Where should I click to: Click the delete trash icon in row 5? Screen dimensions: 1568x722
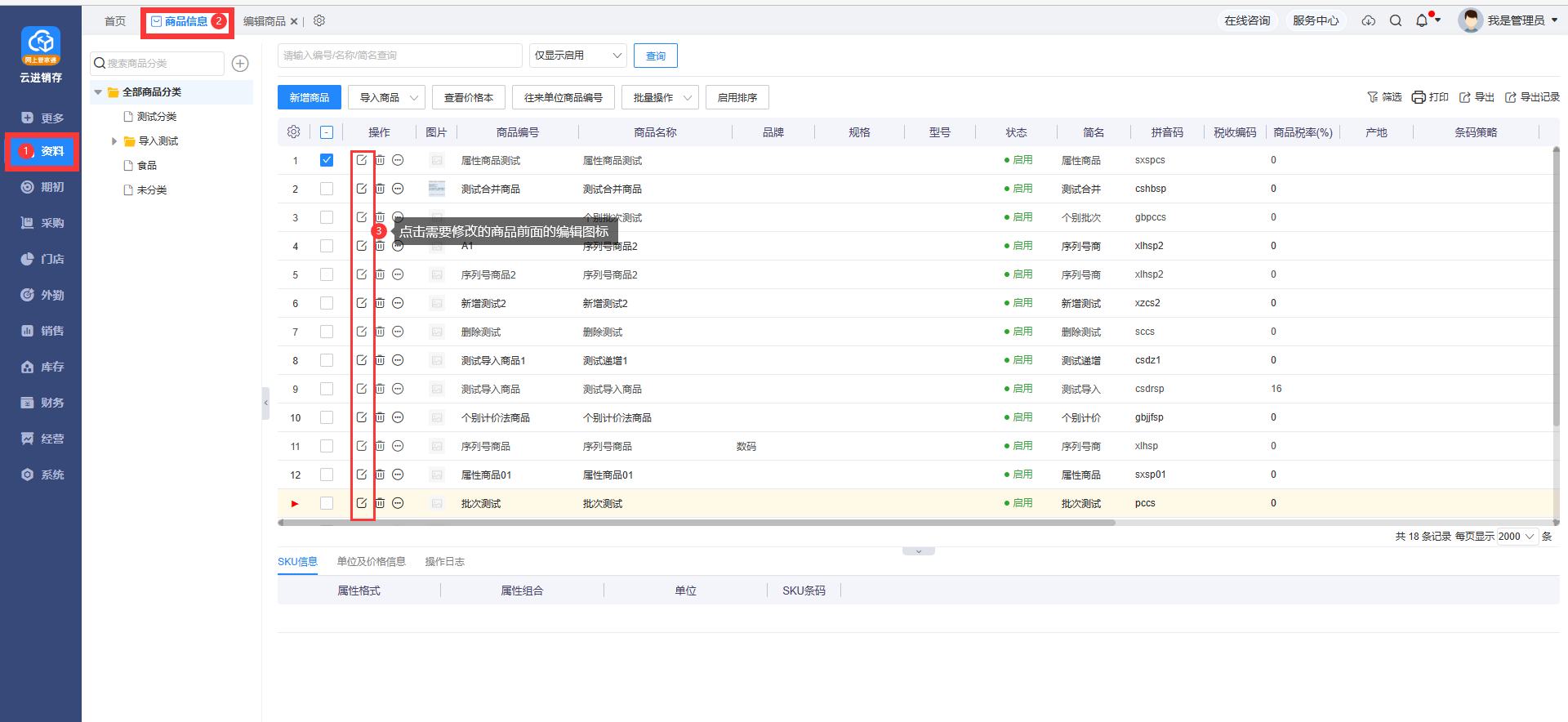pos(380,274)
